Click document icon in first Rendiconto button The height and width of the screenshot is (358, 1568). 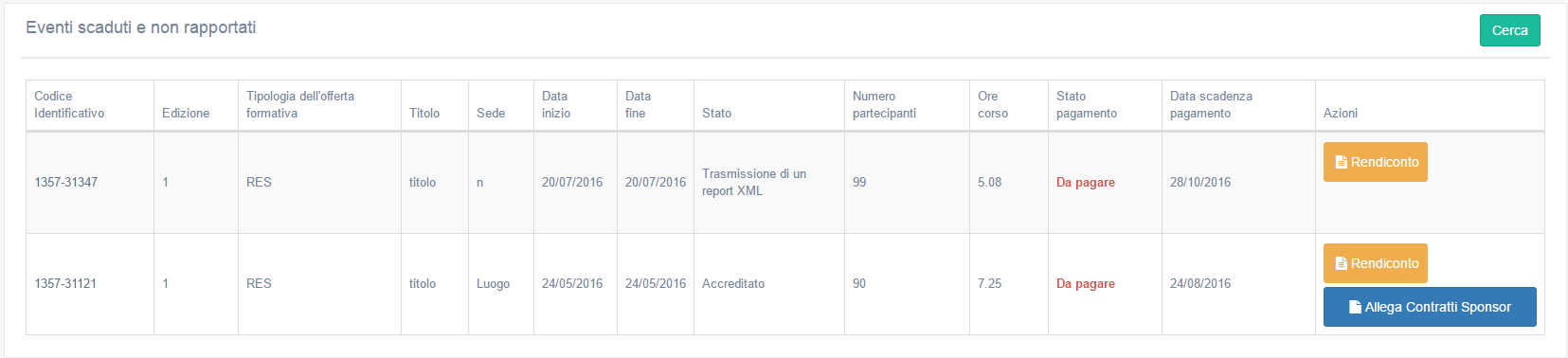(1341, 162)
